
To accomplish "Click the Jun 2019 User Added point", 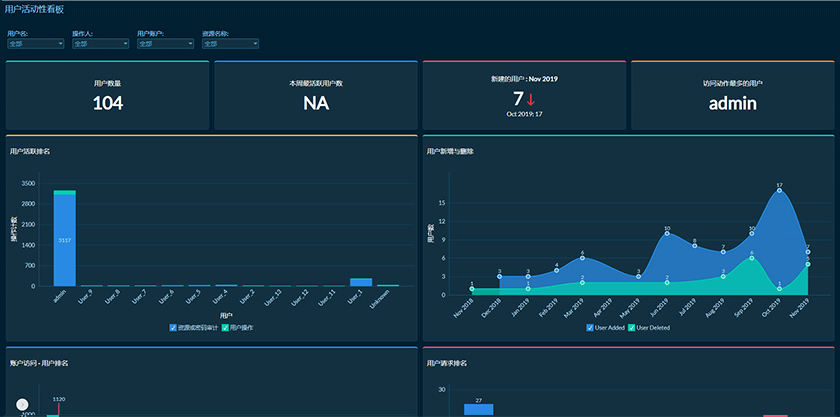I will [667, 233].
